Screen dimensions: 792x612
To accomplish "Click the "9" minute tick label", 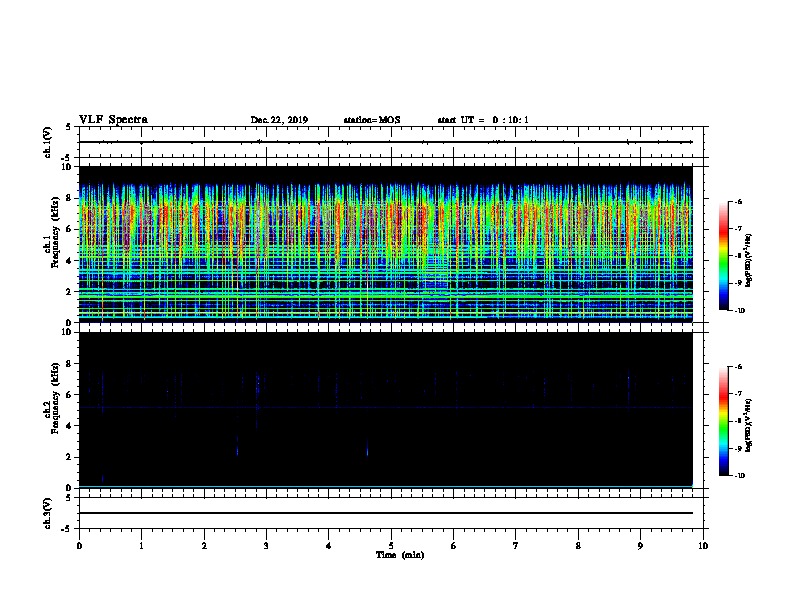I will click(640, 546).
